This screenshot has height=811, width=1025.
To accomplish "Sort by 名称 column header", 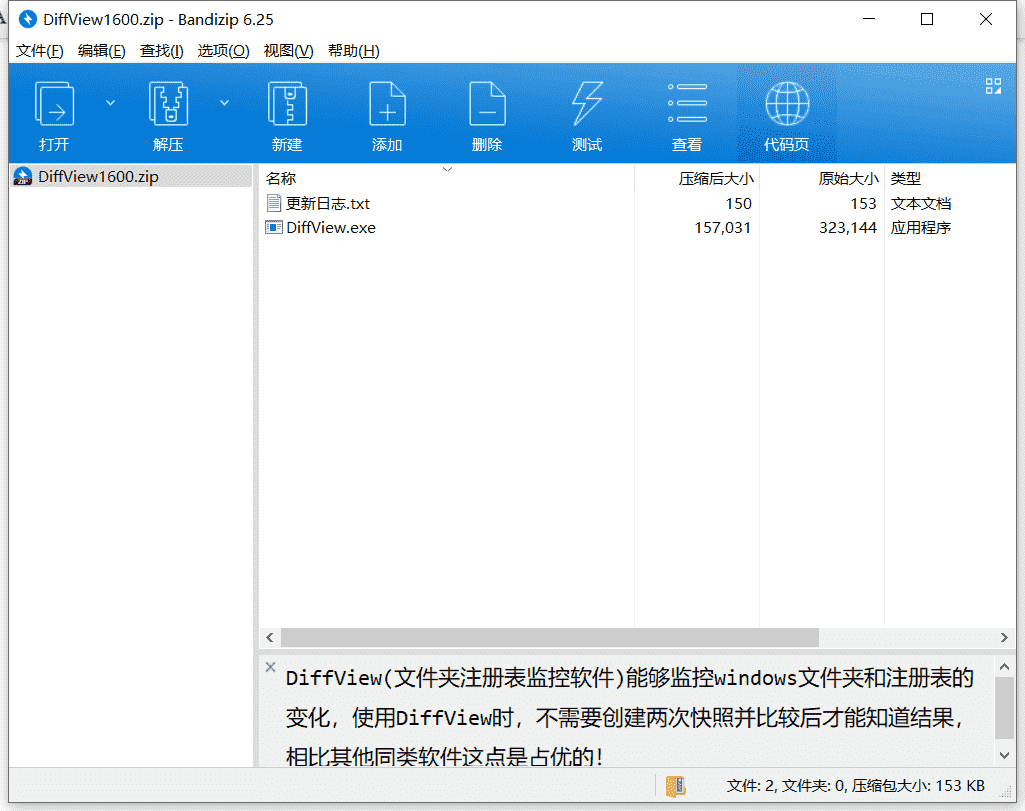I will [x=448, y=178].
